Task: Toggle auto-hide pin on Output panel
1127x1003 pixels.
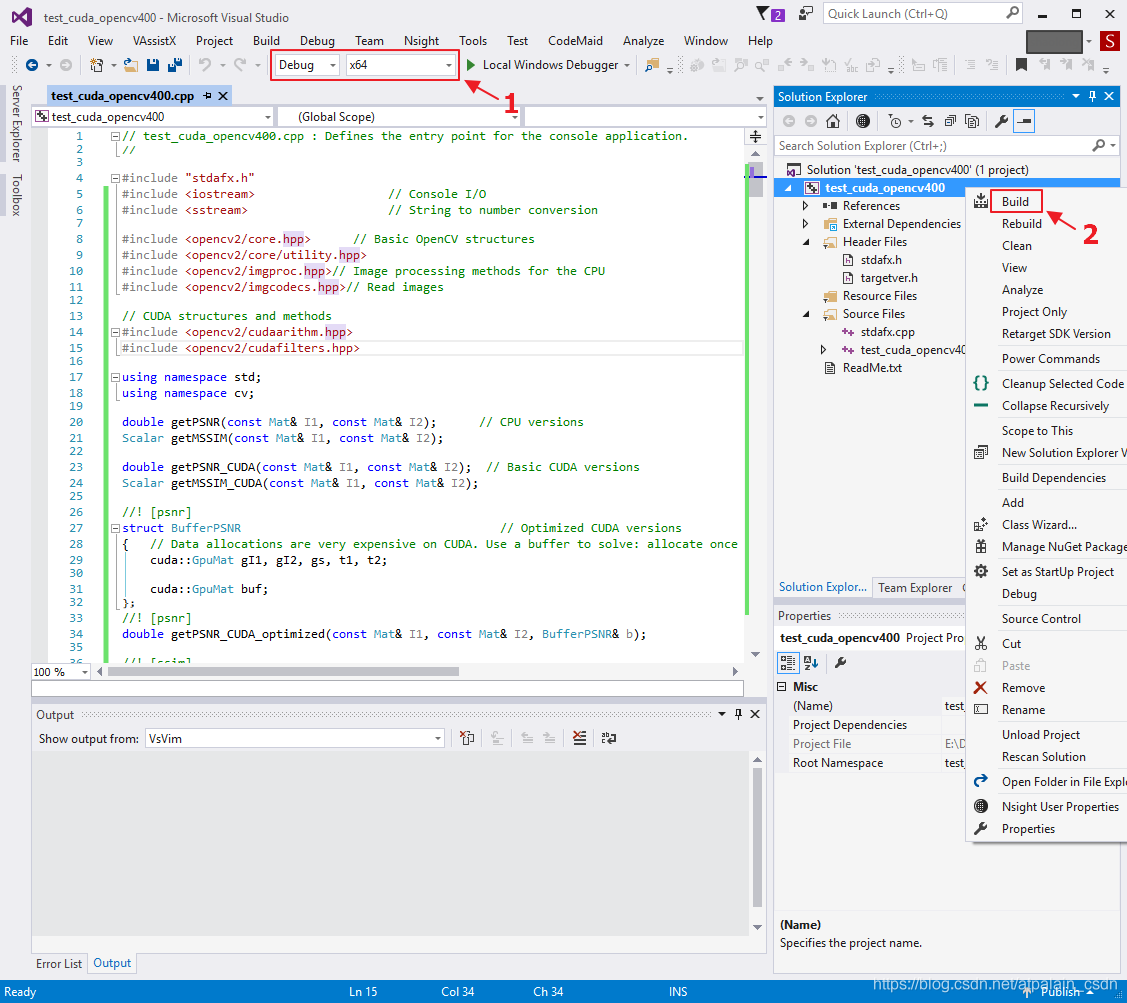Action: (x=738, y=714)
